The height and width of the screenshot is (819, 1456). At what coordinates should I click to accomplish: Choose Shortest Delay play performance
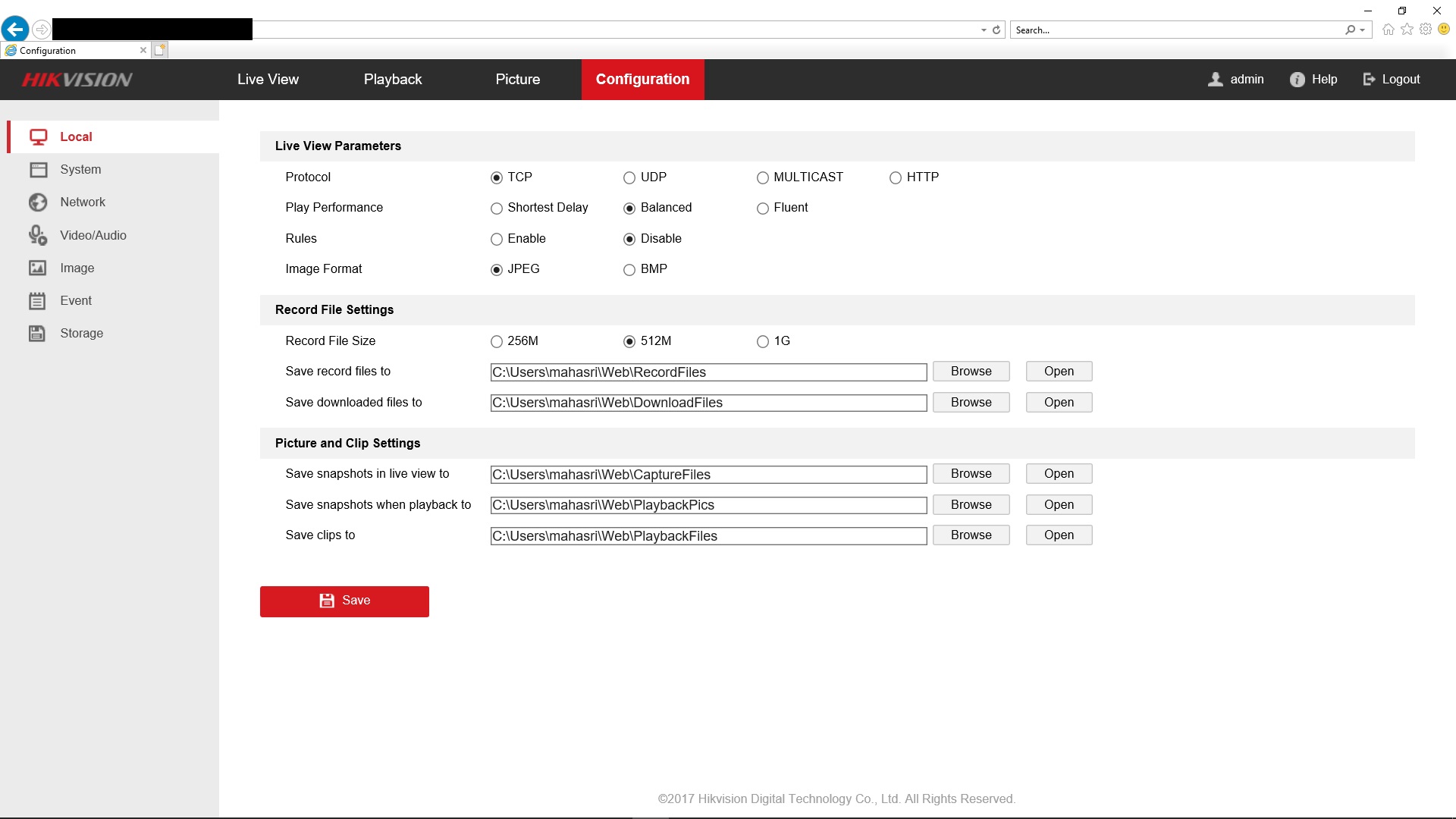[496, 209]
